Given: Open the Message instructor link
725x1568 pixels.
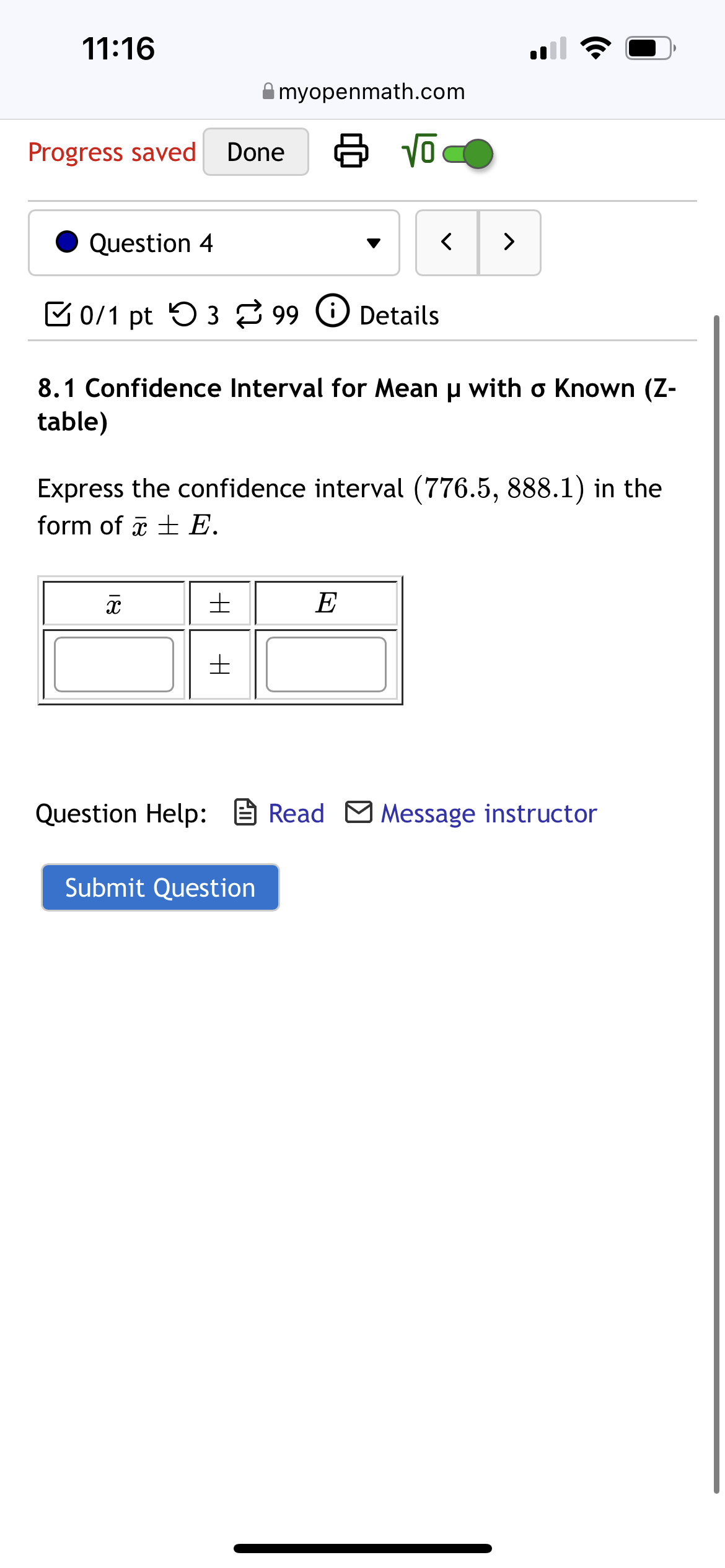Looking at the screenshot, I should (487, 813).
